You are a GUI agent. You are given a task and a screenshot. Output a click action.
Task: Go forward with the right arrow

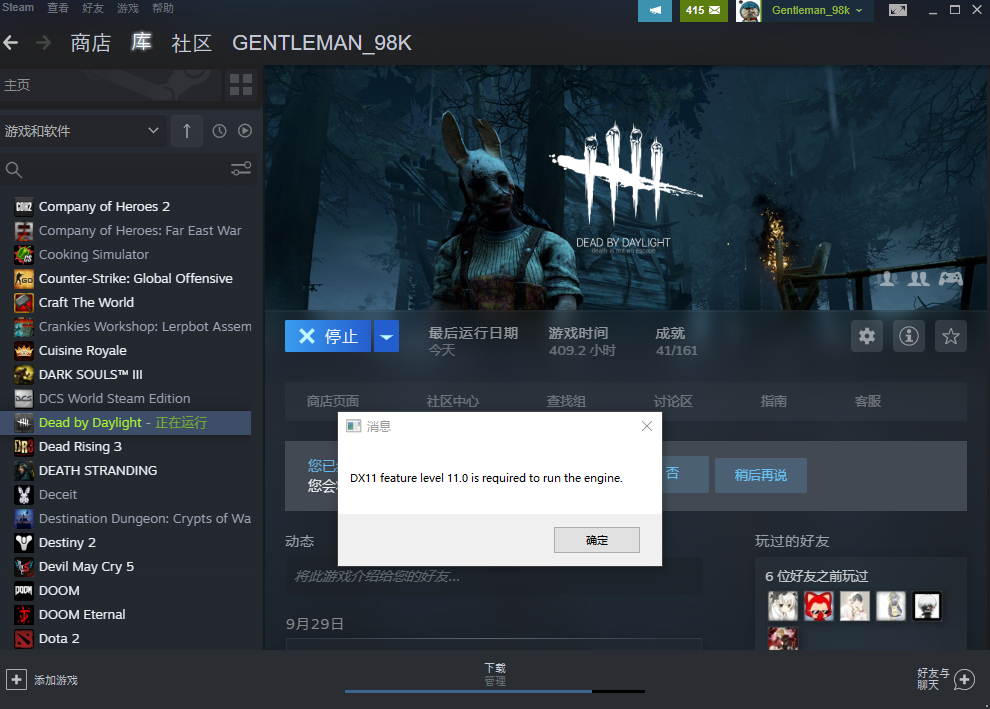point(44,43)
